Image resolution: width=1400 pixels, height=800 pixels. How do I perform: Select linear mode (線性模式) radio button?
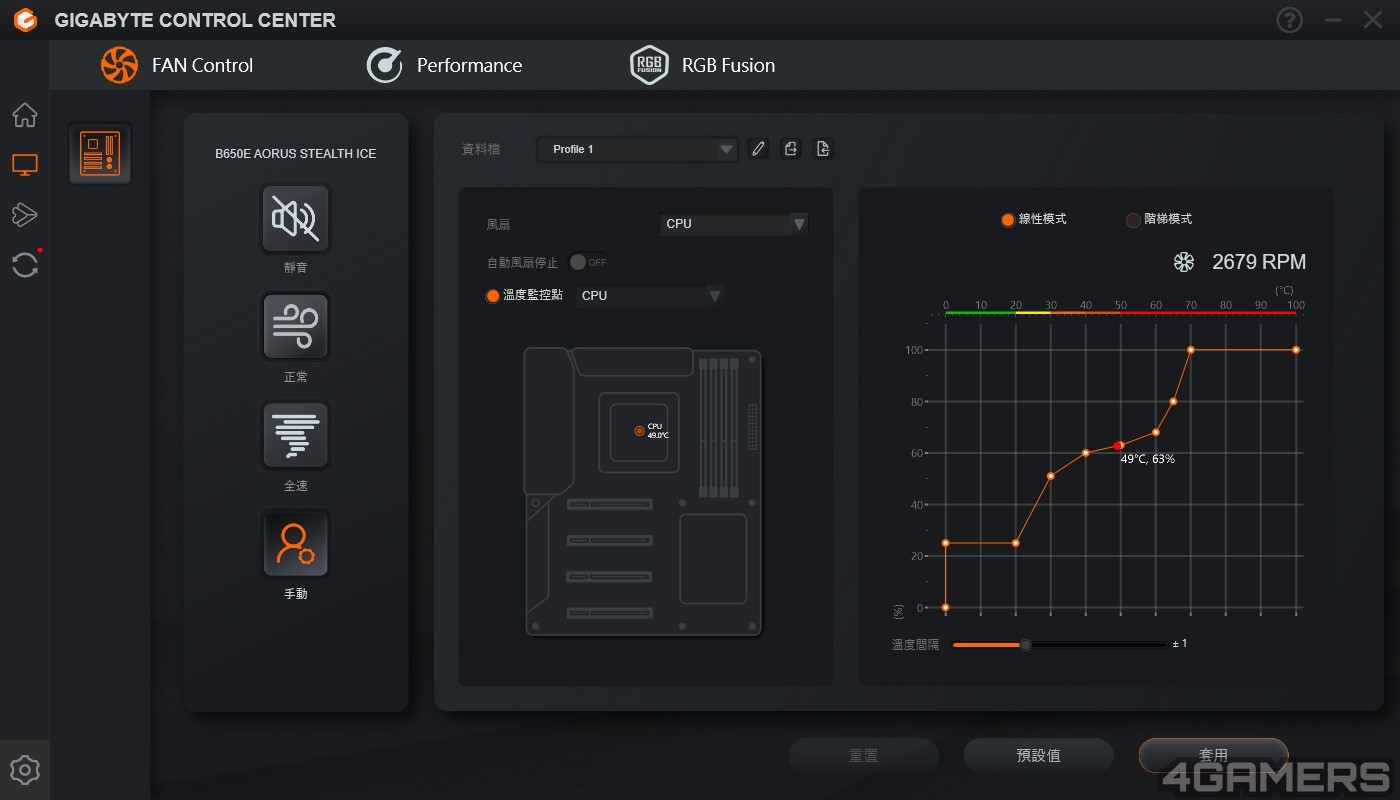tap(1008, 220)
